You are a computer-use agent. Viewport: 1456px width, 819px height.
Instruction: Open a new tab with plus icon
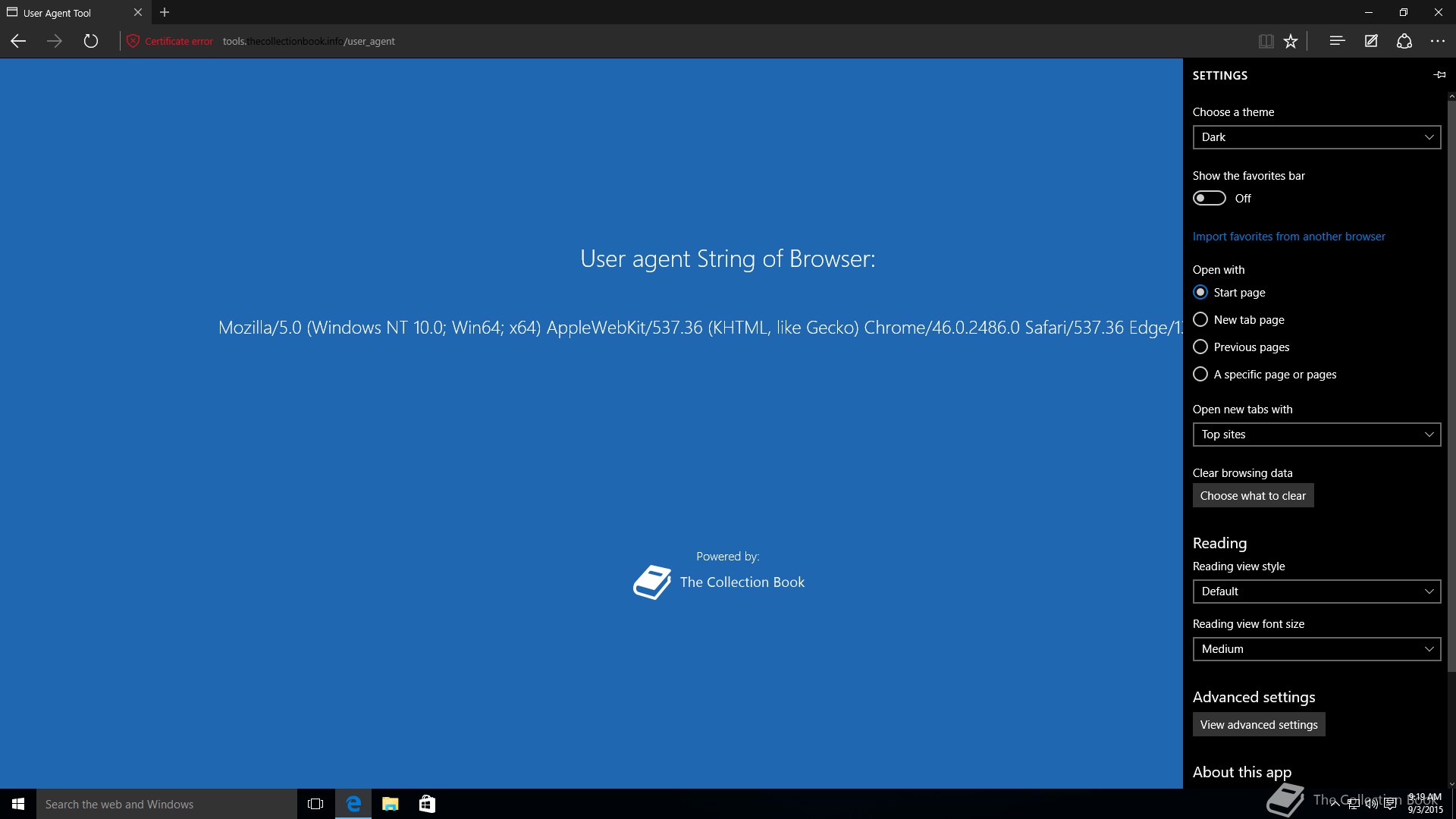165,12
